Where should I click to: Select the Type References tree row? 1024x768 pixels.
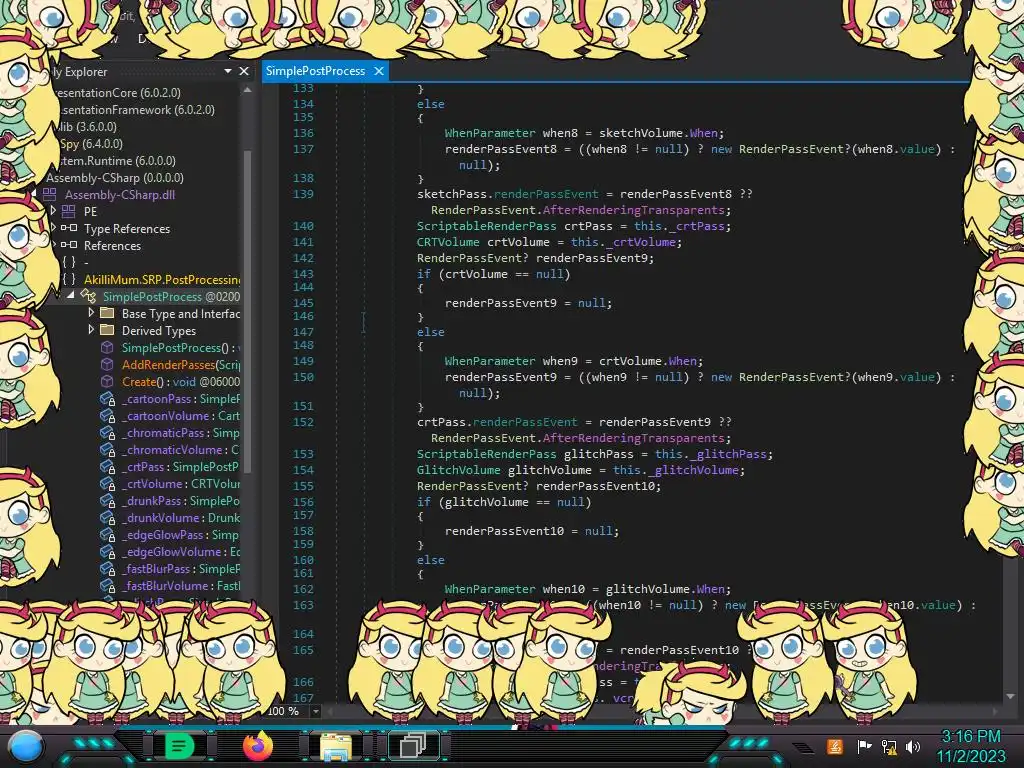(x=127, y=229)
